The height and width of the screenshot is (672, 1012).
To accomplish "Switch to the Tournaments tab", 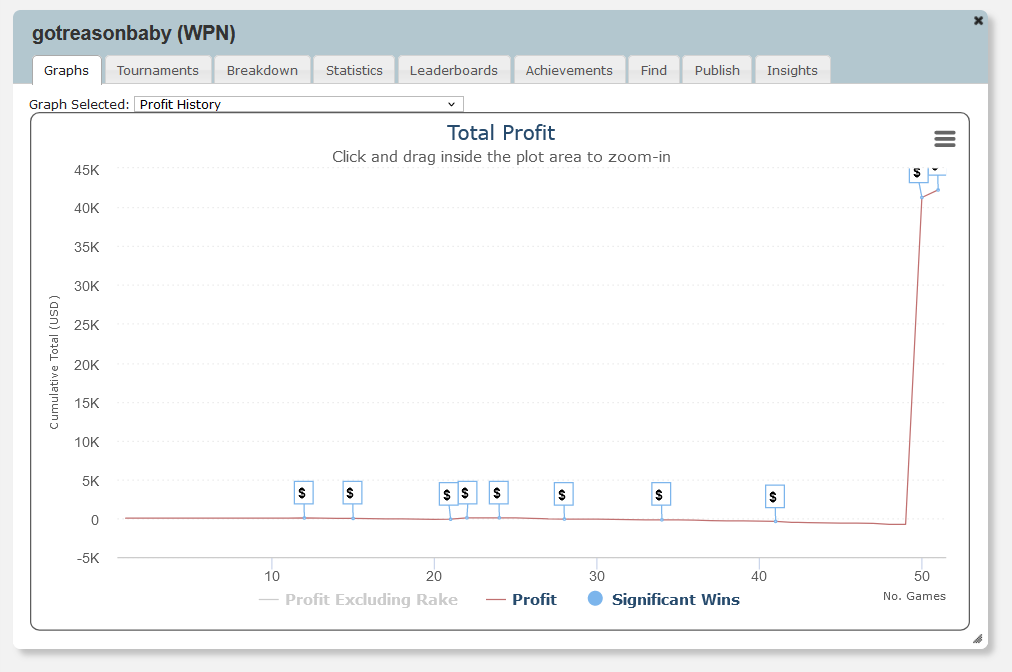I will (x=158, y=70).
